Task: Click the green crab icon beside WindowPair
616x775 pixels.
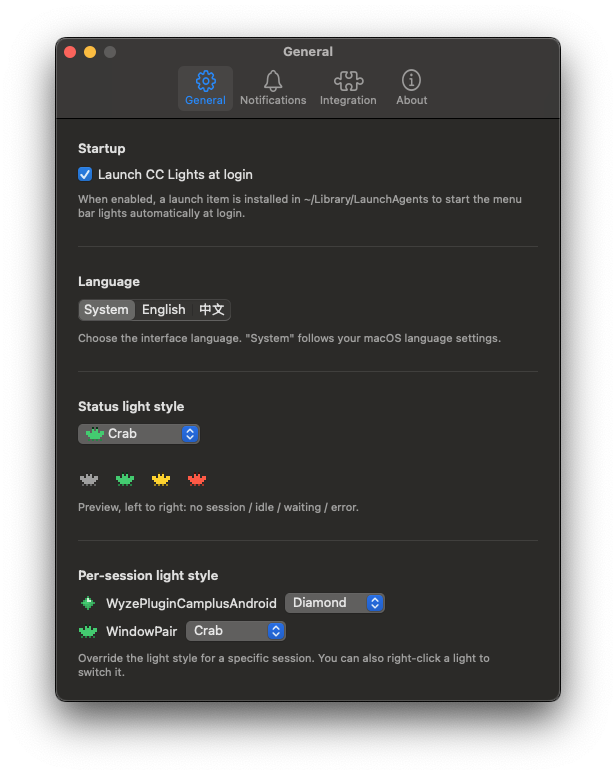Action: coord(88,631)
